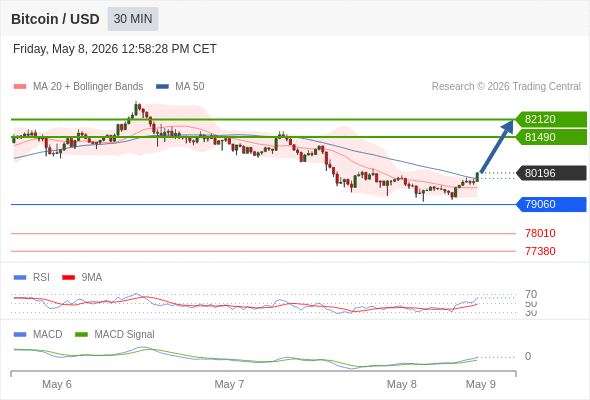Click the May 9 date axis label
Viewport: 590px width, 400px height.
[x=481, y=384]
